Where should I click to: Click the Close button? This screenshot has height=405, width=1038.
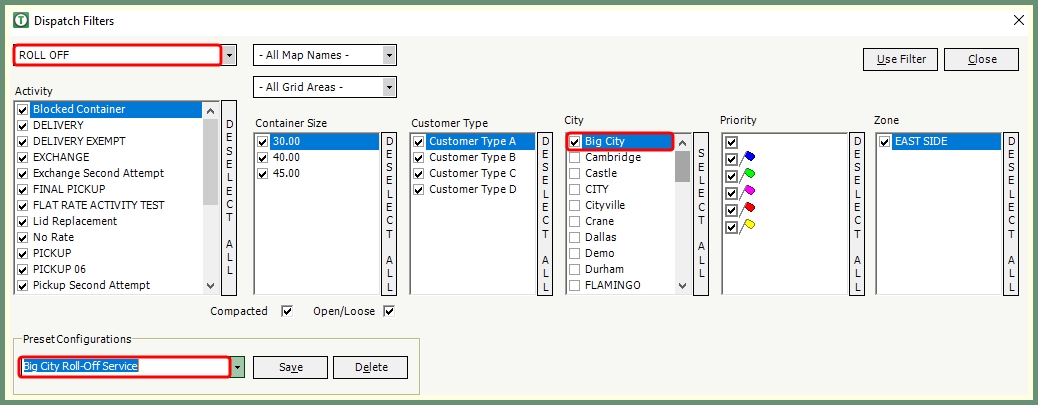tap(981, 59)
